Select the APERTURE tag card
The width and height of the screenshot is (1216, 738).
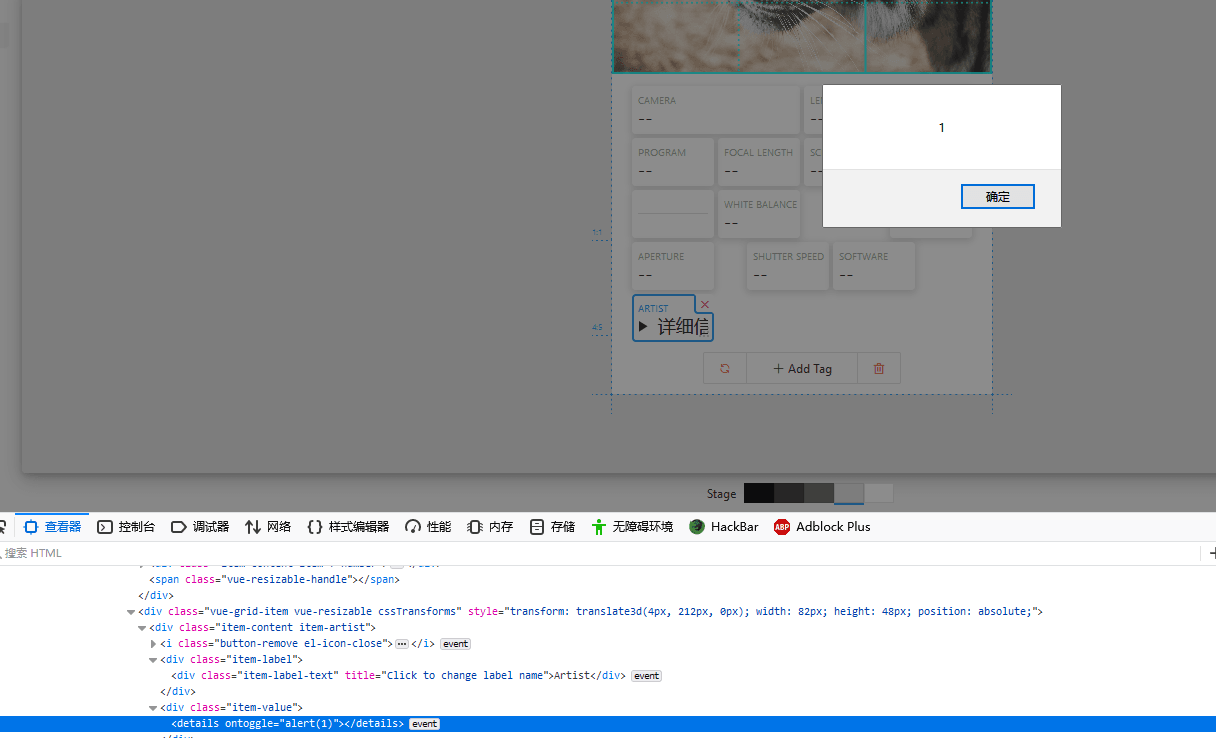click(x=673, y=266)
